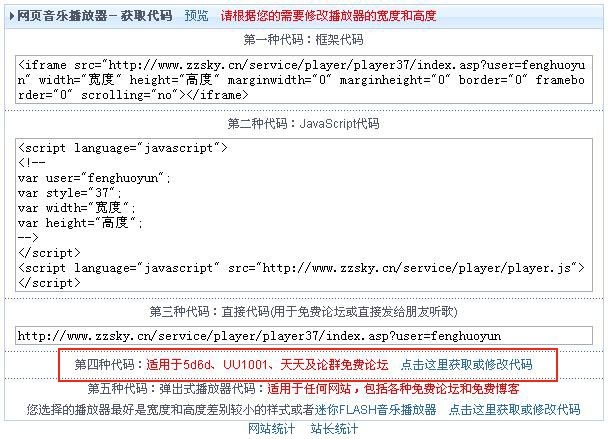Screen dimensions: 609x439
Task: Click the 第一种代码：框架代码 label
Action: (x=304, y=40)
